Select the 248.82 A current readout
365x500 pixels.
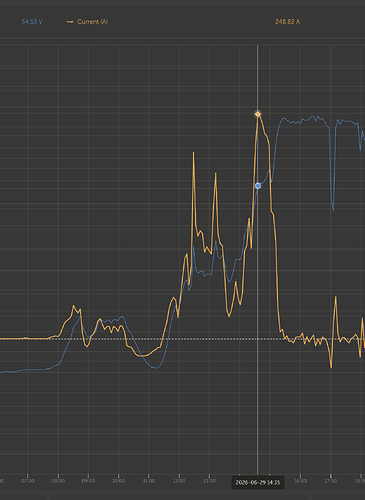pyautogui.click(x=287, y=22)
